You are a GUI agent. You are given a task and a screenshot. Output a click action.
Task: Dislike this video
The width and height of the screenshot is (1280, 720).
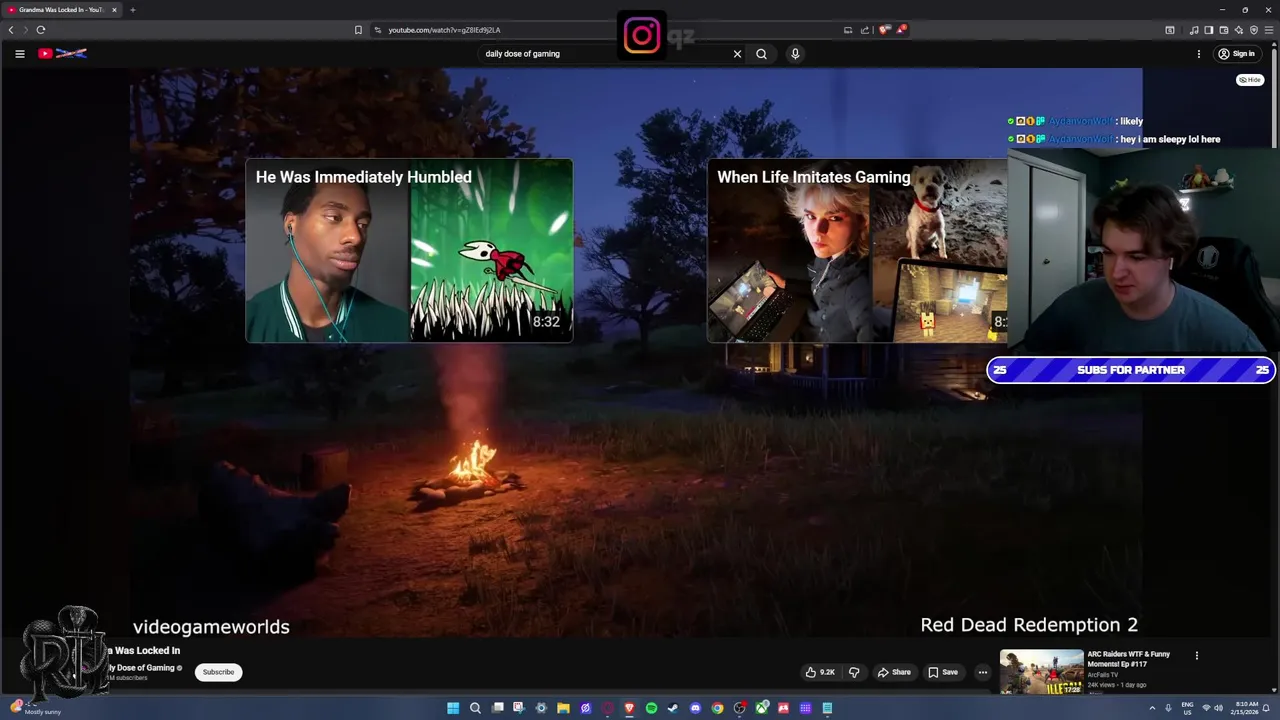(854, 672)
